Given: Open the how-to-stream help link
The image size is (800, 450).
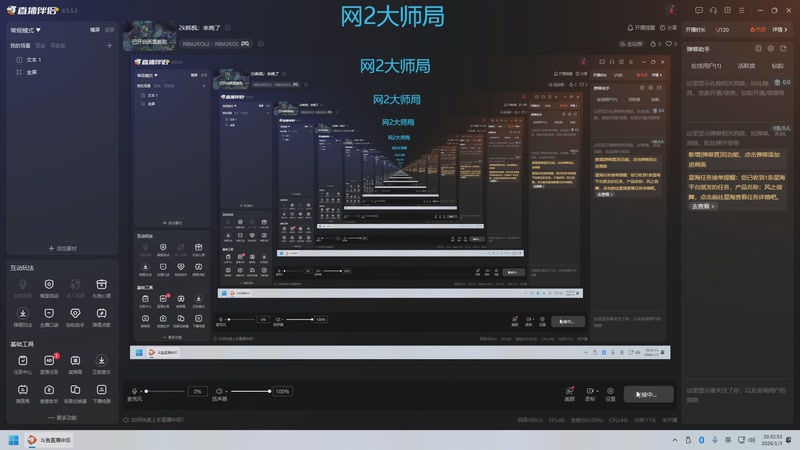Looking at the screenshot, I should click(x=154, y=420).
